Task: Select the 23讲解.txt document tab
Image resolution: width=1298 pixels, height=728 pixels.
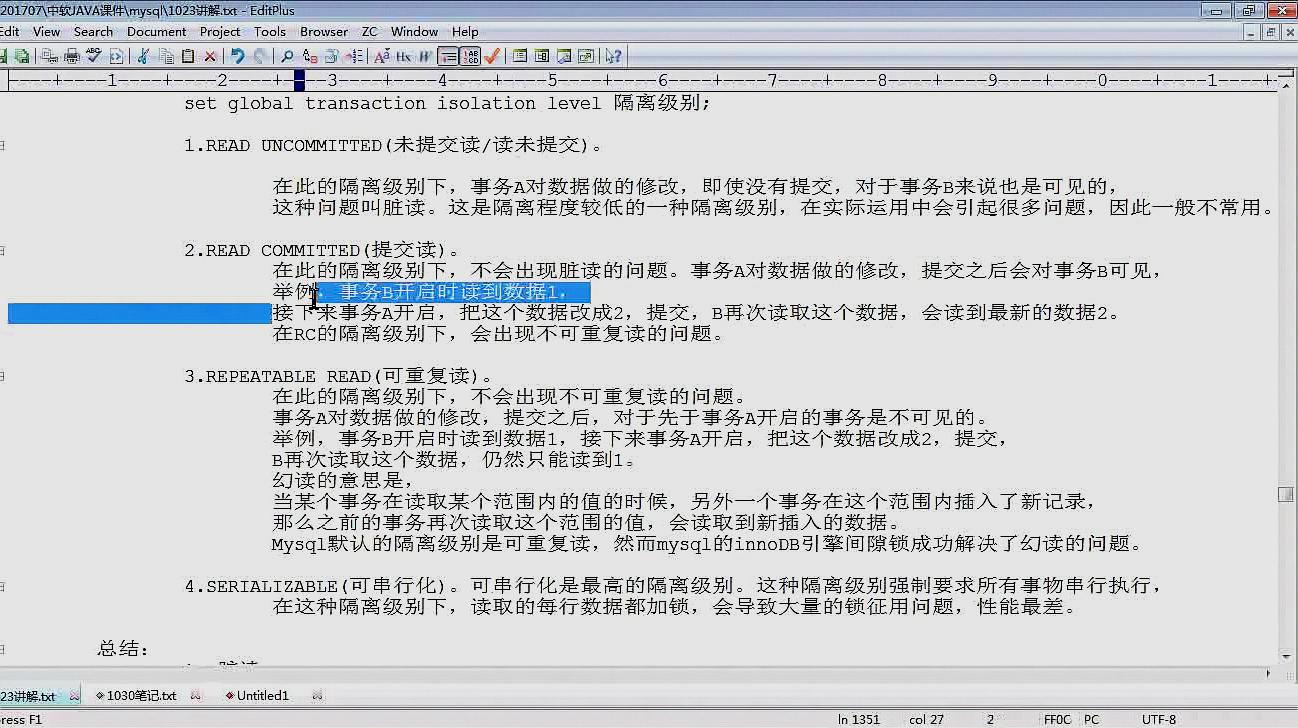Action: click(x=27, y=695)
